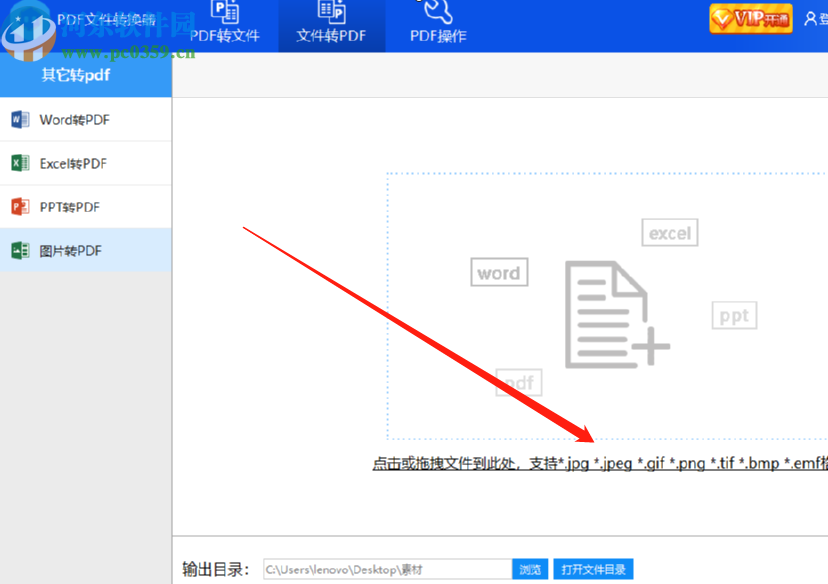Click the output directory path input field
Viewport: 828px width, 584px height.
pos(385,568)
